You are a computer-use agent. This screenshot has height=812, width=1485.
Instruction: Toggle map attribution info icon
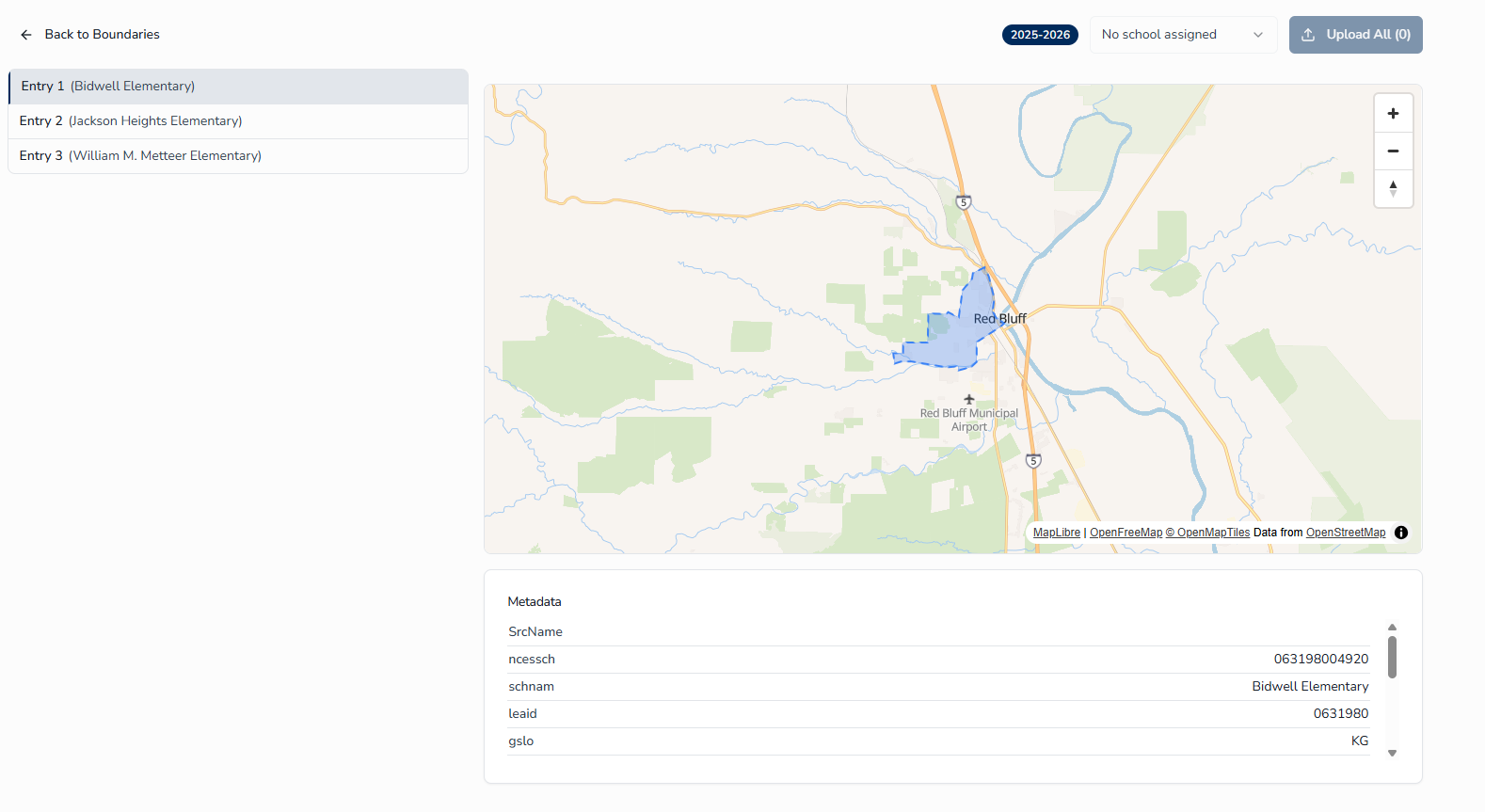(1401, 533)
